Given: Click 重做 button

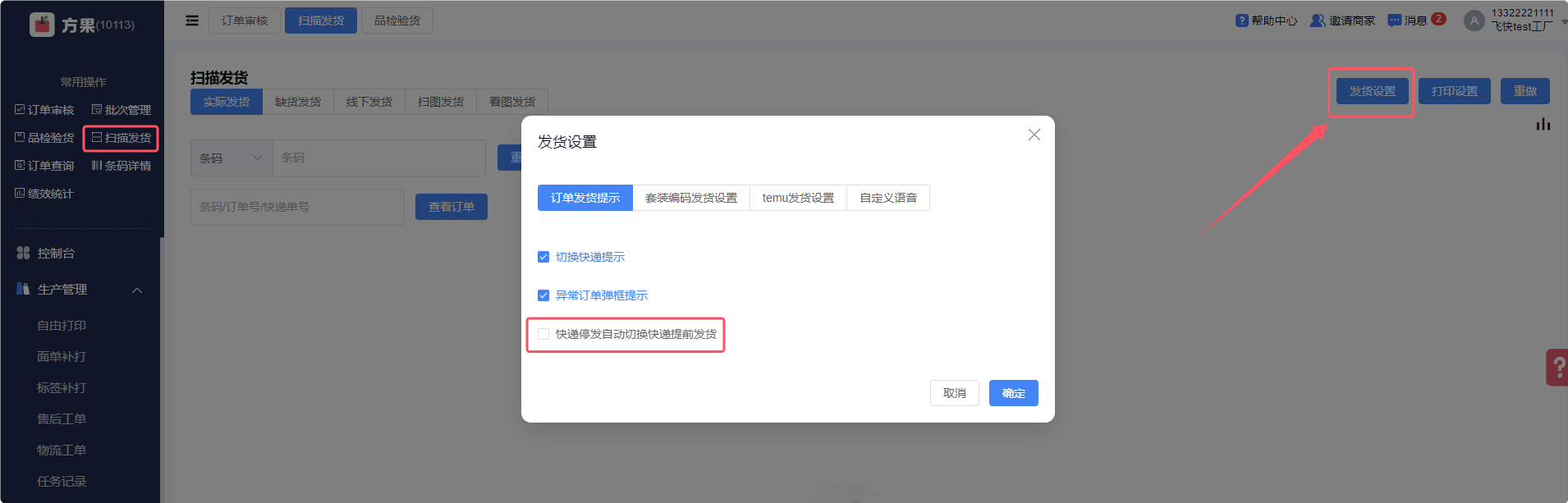Looking at the screenshot, I should pyautogui.click(x=1525, y=91).
